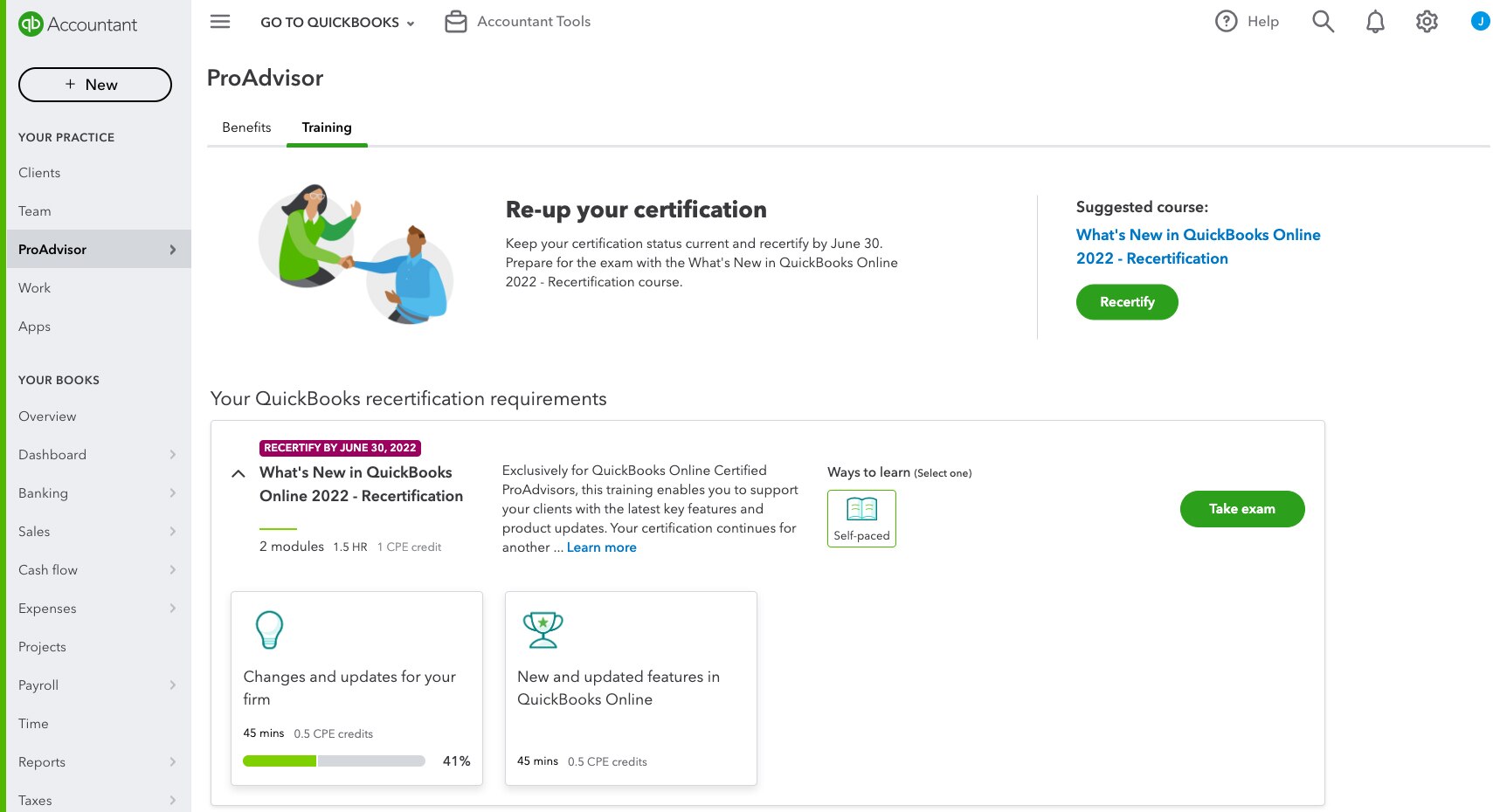The image size is (1493, 812).
Task: Click the Recertify by June 30, 2022 badge
Action: pyautogui.click(x=341, y=448)
